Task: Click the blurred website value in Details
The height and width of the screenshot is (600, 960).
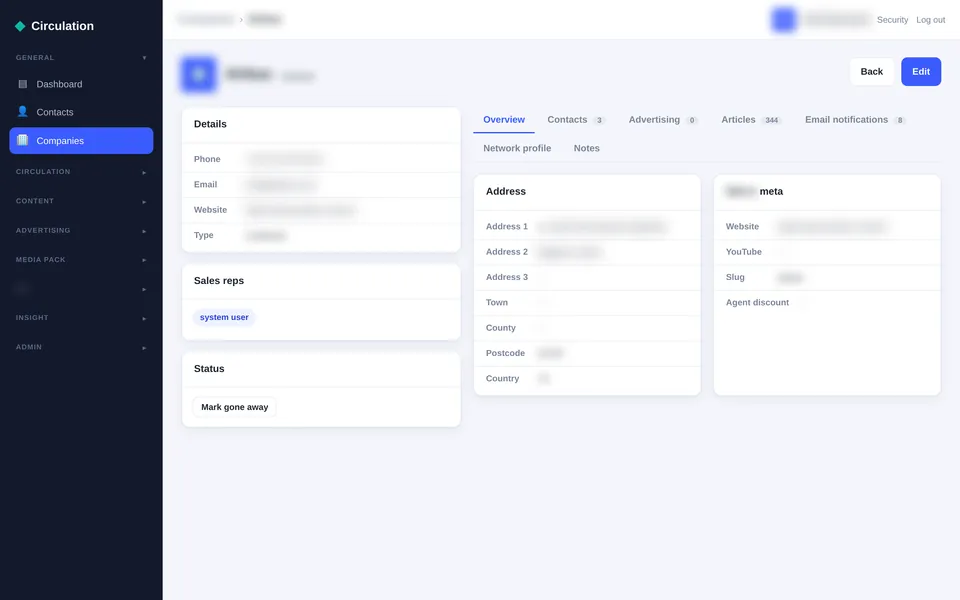Action: tap(301, 210)
